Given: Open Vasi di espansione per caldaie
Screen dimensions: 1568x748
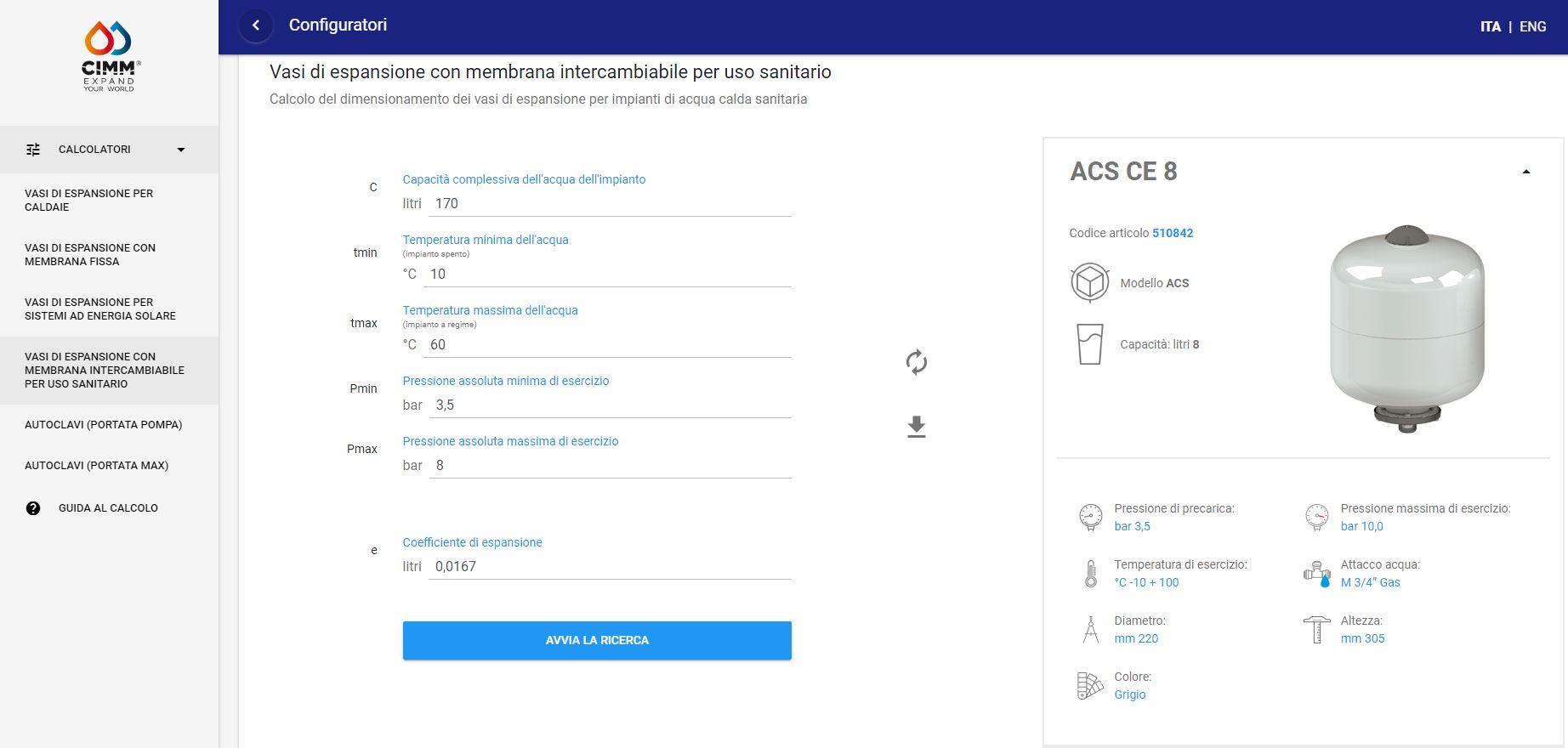Looking at the screenshot, I should (109, 201).
